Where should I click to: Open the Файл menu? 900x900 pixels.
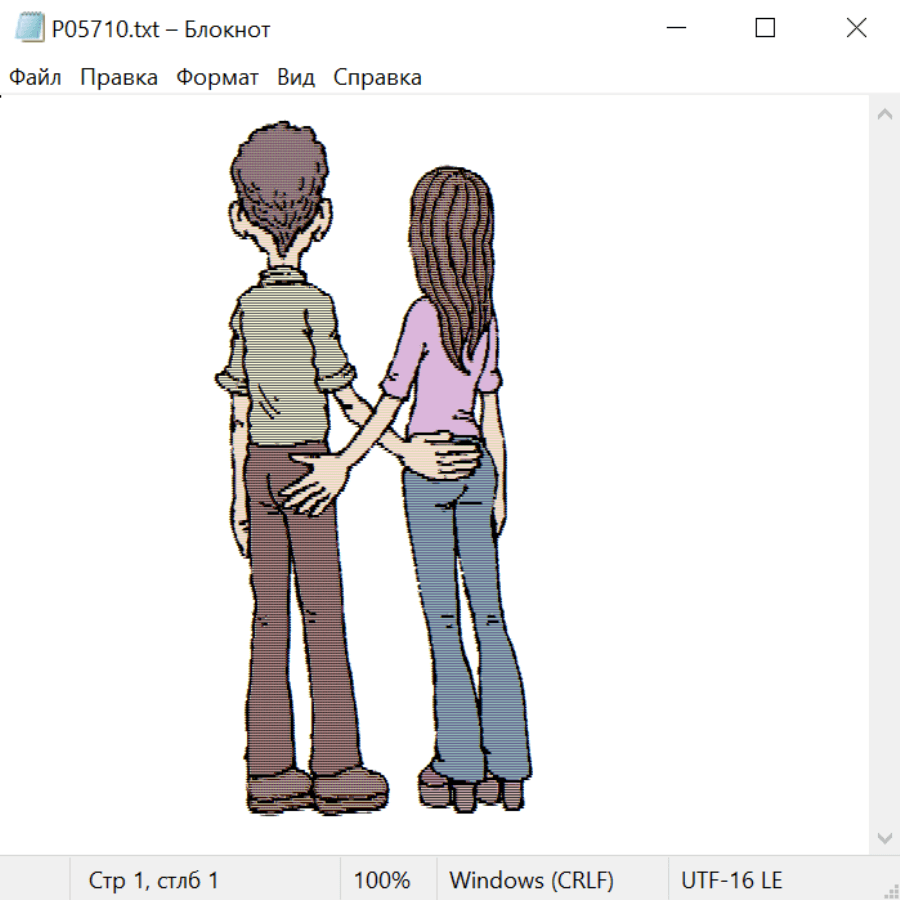(35, 78)
